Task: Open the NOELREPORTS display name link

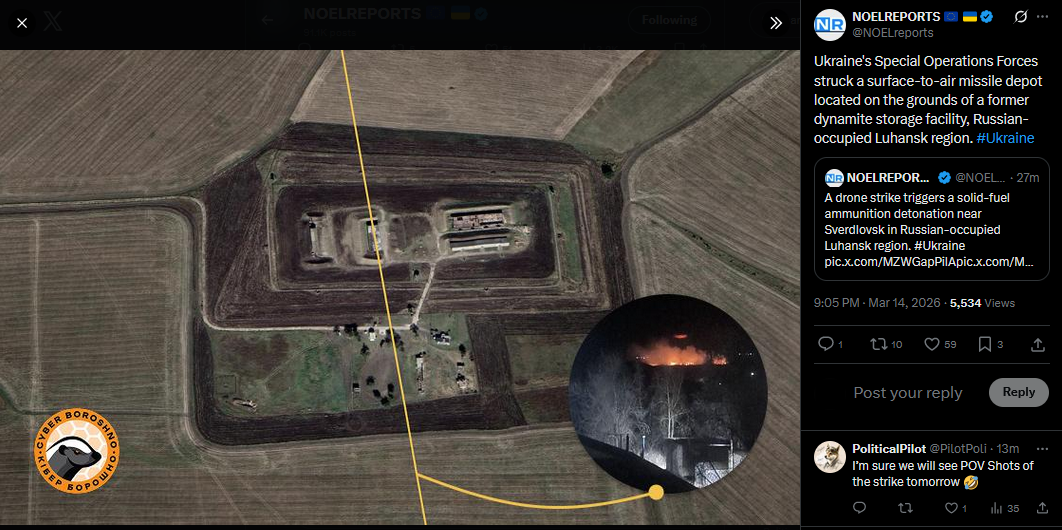Action: tap(895, 16)
